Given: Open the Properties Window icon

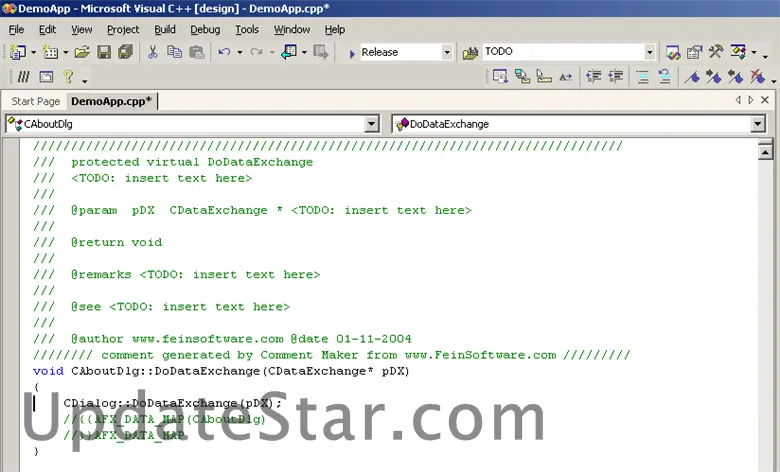Looking at the screenshot, I should click(694, 52).
